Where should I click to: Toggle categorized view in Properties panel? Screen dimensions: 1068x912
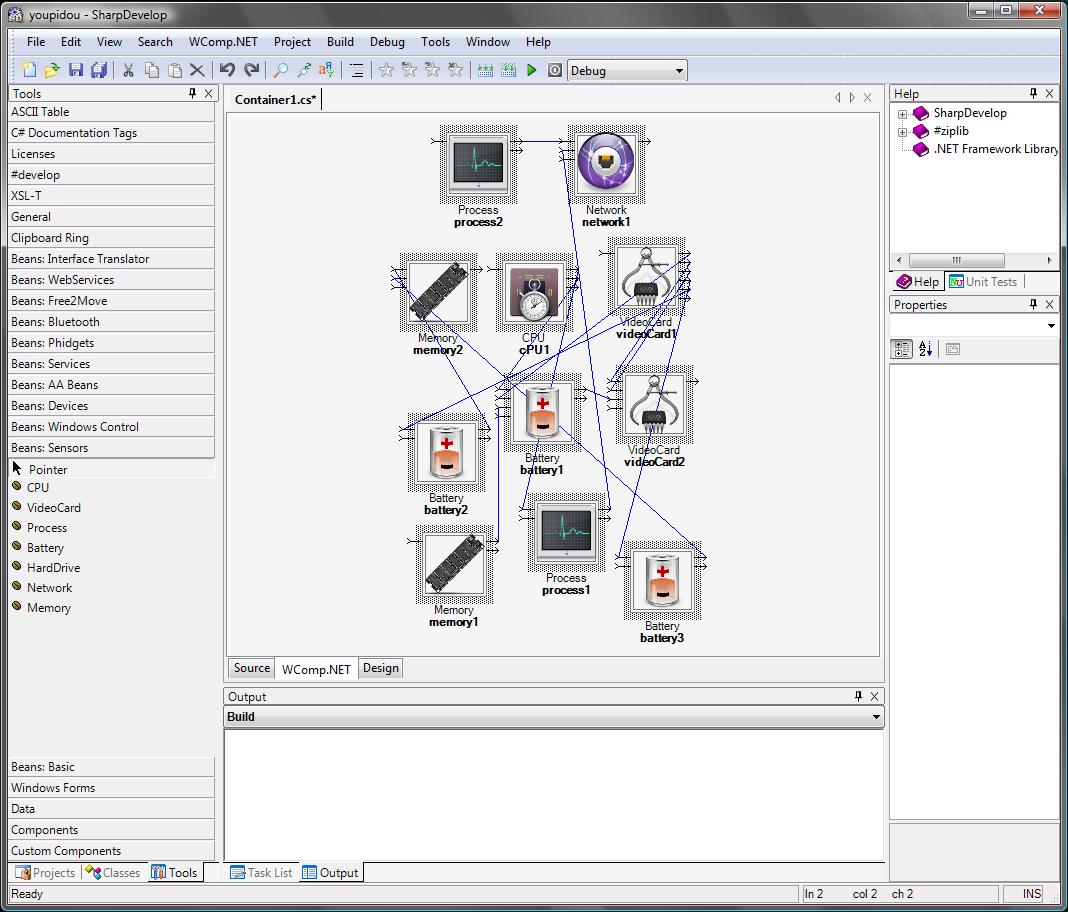[902, 349]
